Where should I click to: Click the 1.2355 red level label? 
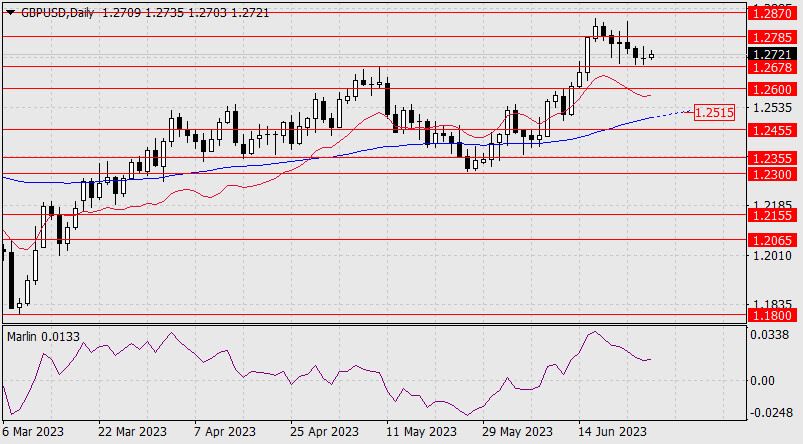pyautogui.click(x=771, y=158)
